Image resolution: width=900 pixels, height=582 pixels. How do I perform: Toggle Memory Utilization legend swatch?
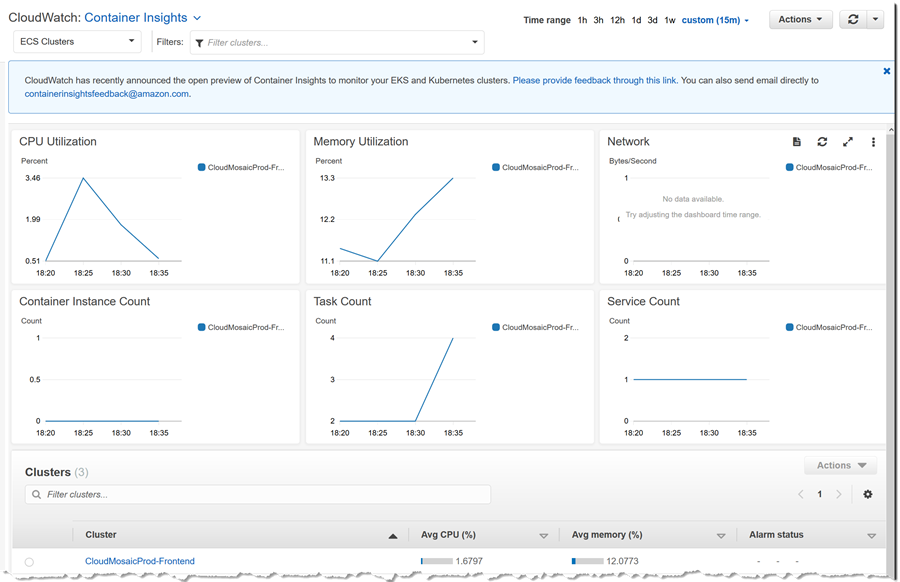click(x=496, y=167)
